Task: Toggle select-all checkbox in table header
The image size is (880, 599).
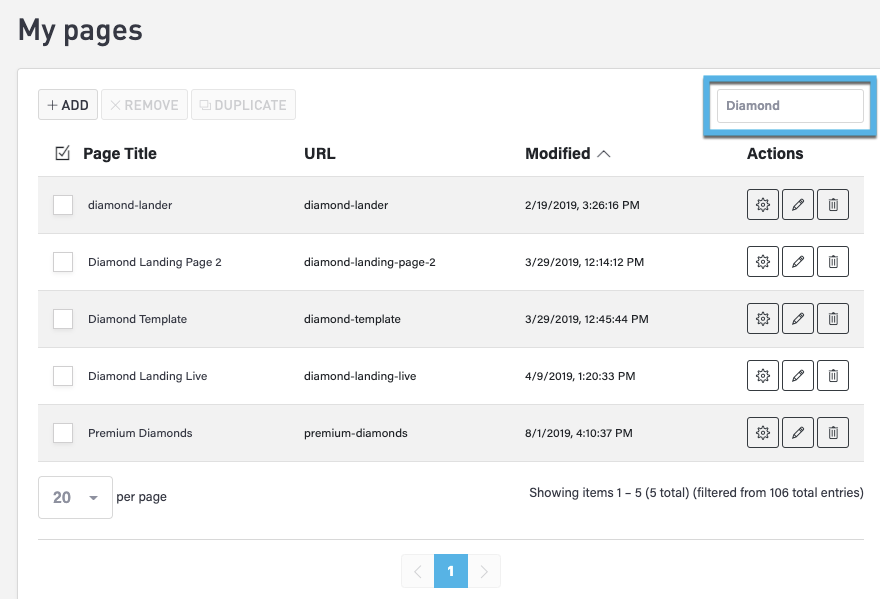Action: (62, 153)
